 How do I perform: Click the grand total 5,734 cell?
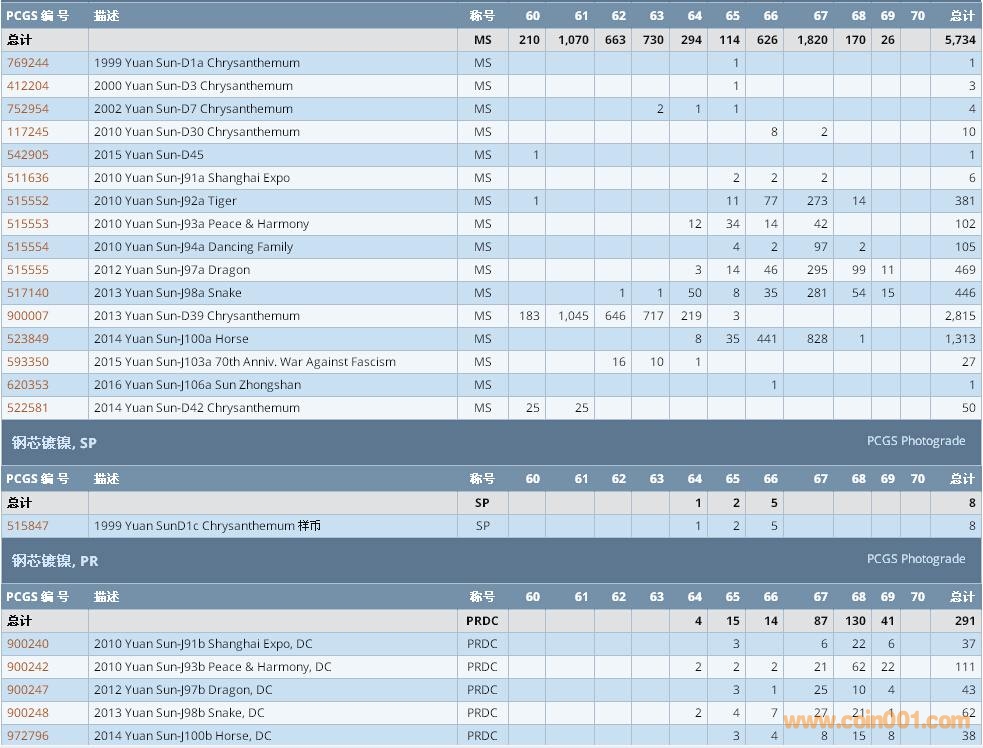click(960, 40)
